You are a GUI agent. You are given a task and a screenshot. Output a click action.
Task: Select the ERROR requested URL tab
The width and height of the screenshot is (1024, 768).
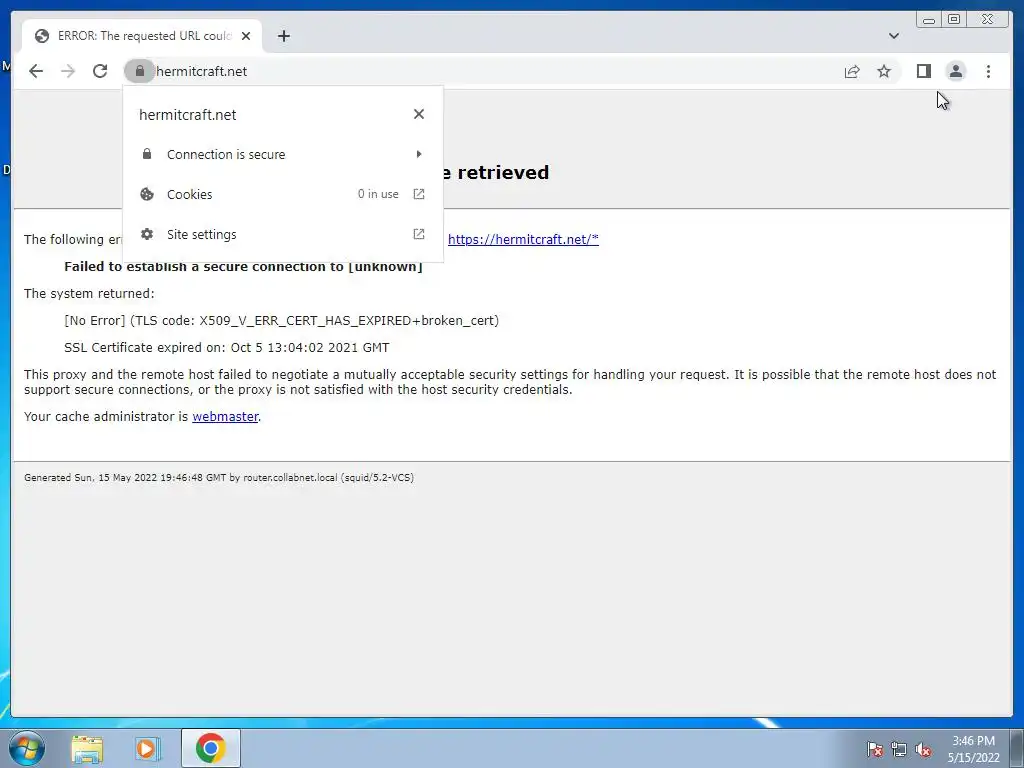(x=142, y=36)
